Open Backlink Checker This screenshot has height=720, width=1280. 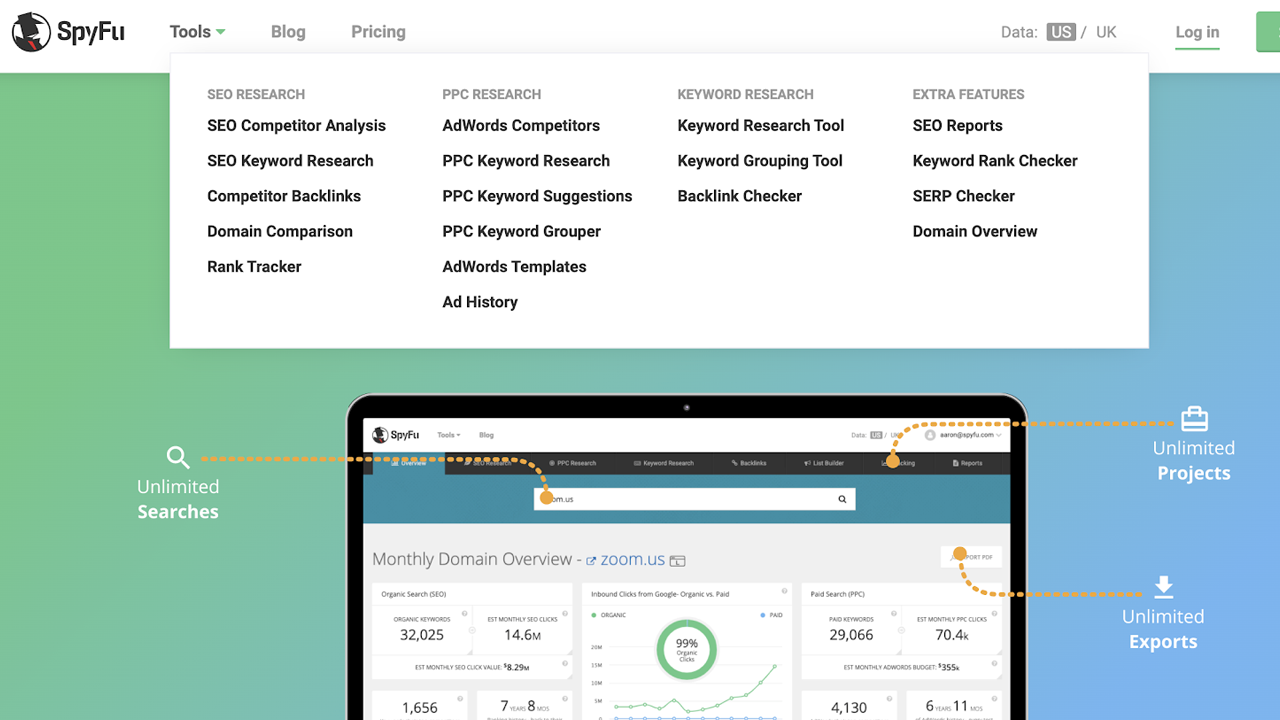pyautogui.click(x=739, y=196)
